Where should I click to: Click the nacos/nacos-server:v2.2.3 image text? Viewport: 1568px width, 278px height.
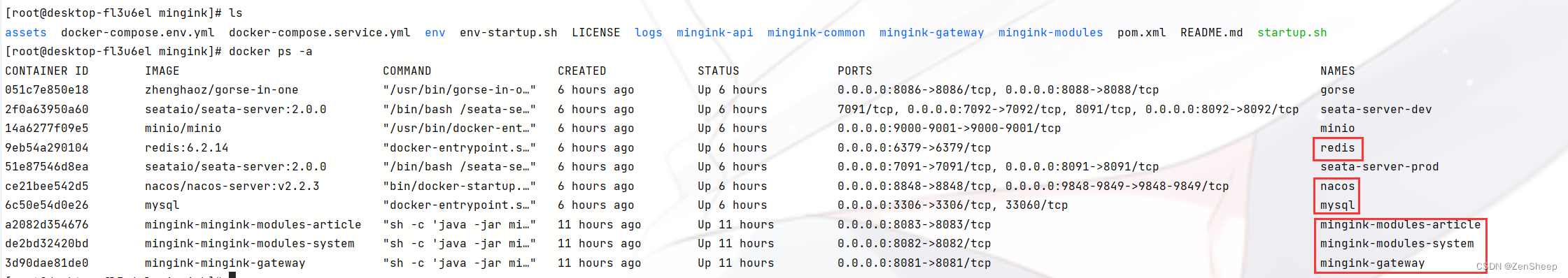pos(232,186)
